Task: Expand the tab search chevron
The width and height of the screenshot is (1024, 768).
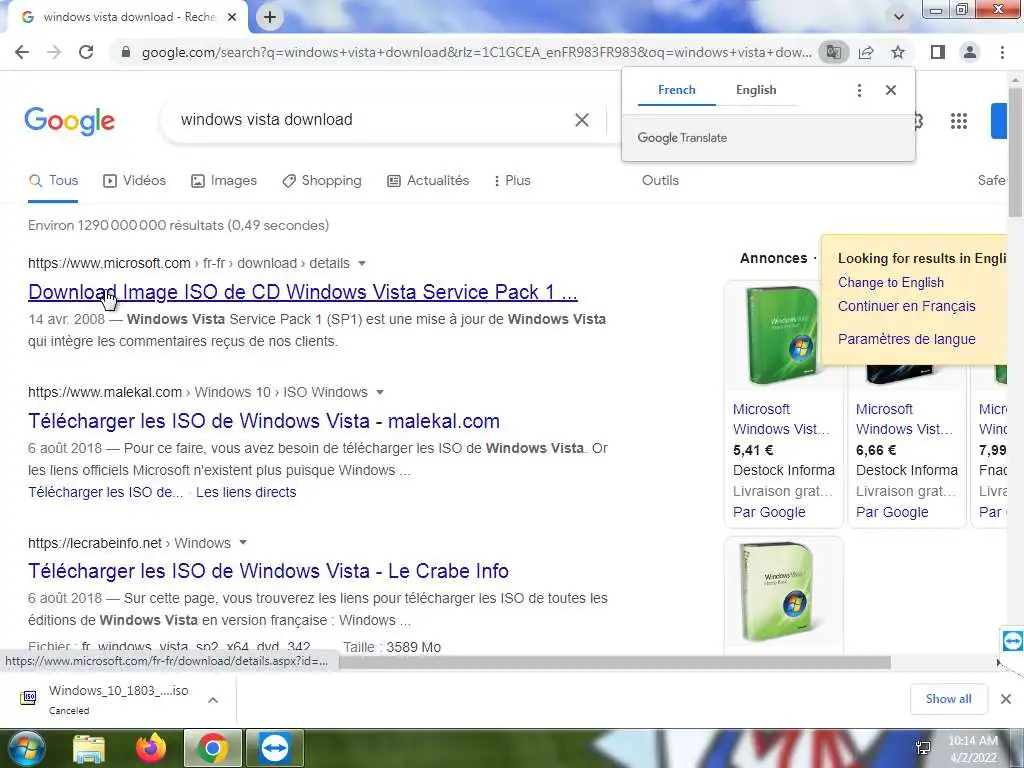Action: 899,17
